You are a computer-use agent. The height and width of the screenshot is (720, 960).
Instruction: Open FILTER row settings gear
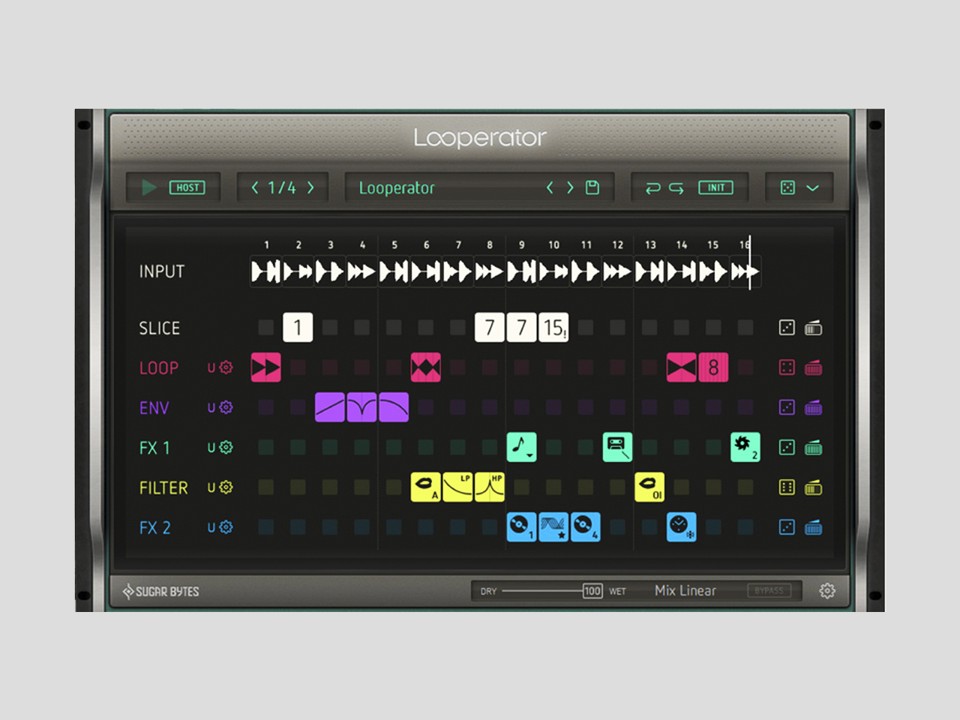pyautogui.click(x=227, y=487)
